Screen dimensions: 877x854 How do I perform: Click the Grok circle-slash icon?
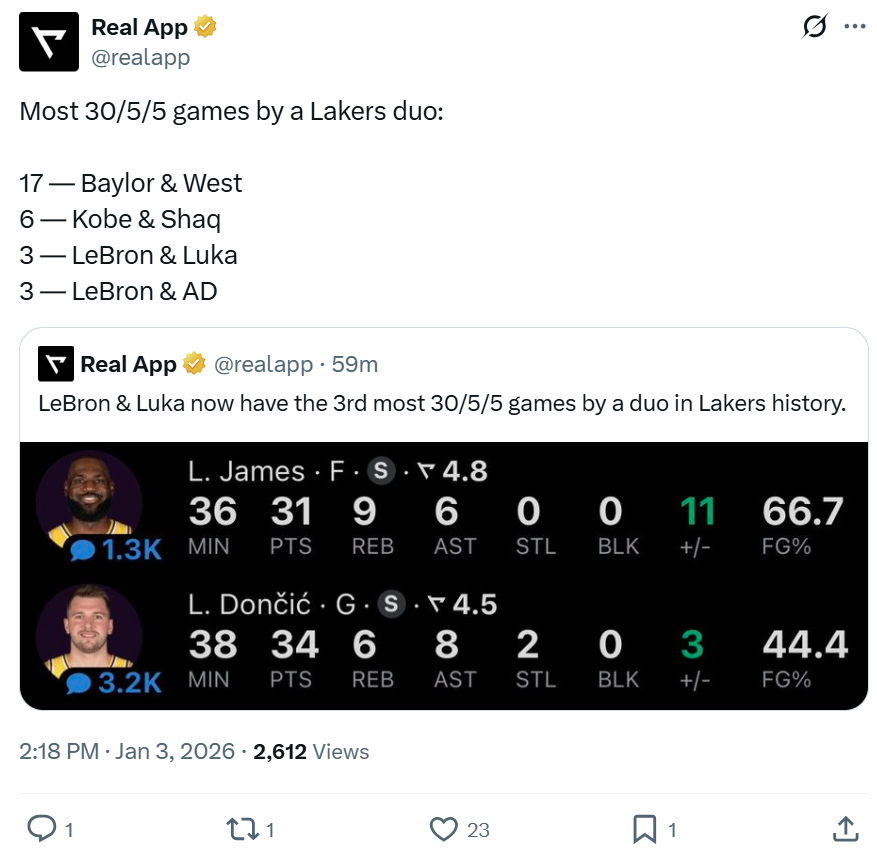click(815, 27)
